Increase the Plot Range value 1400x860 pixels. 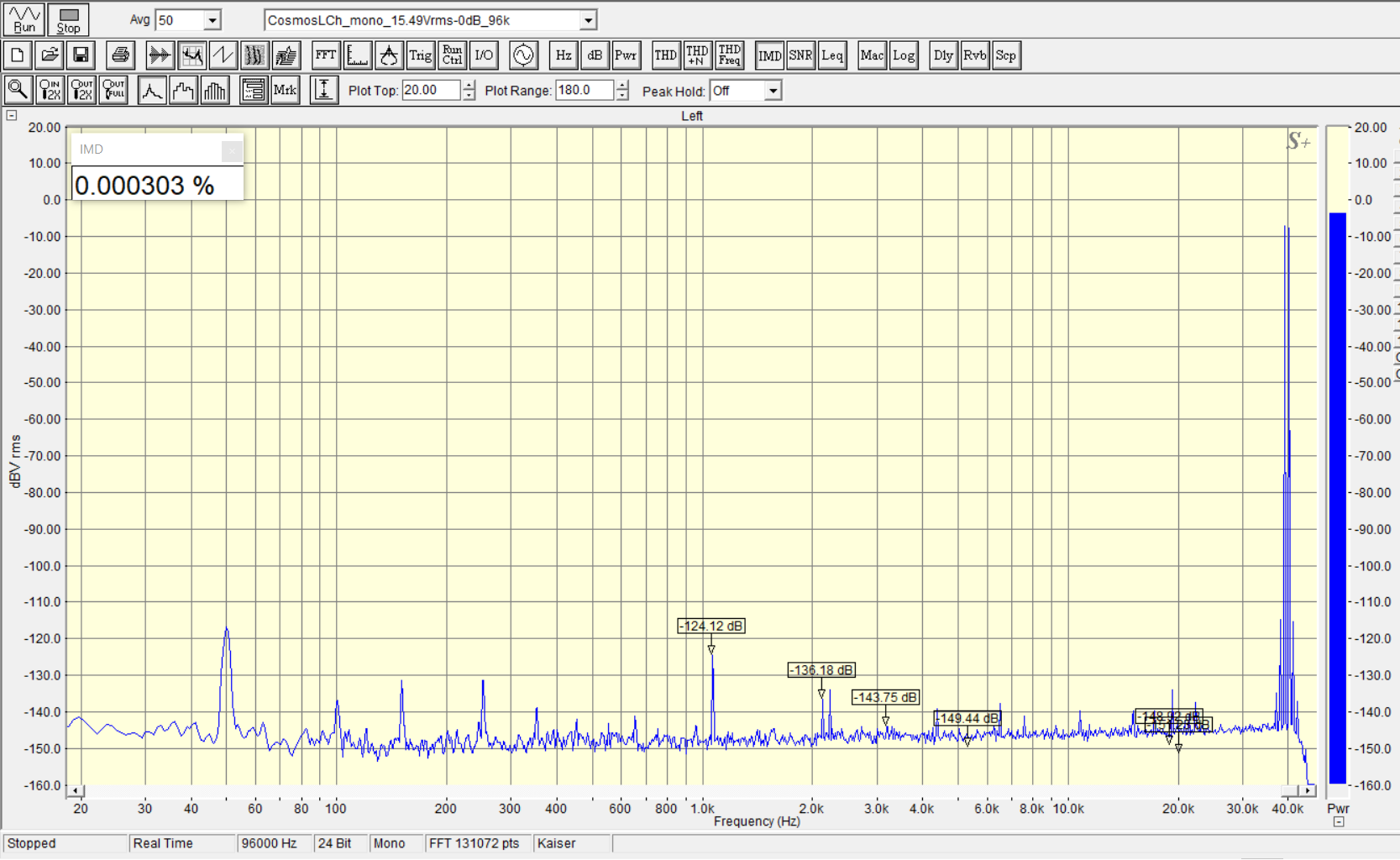tap(622, 86)
